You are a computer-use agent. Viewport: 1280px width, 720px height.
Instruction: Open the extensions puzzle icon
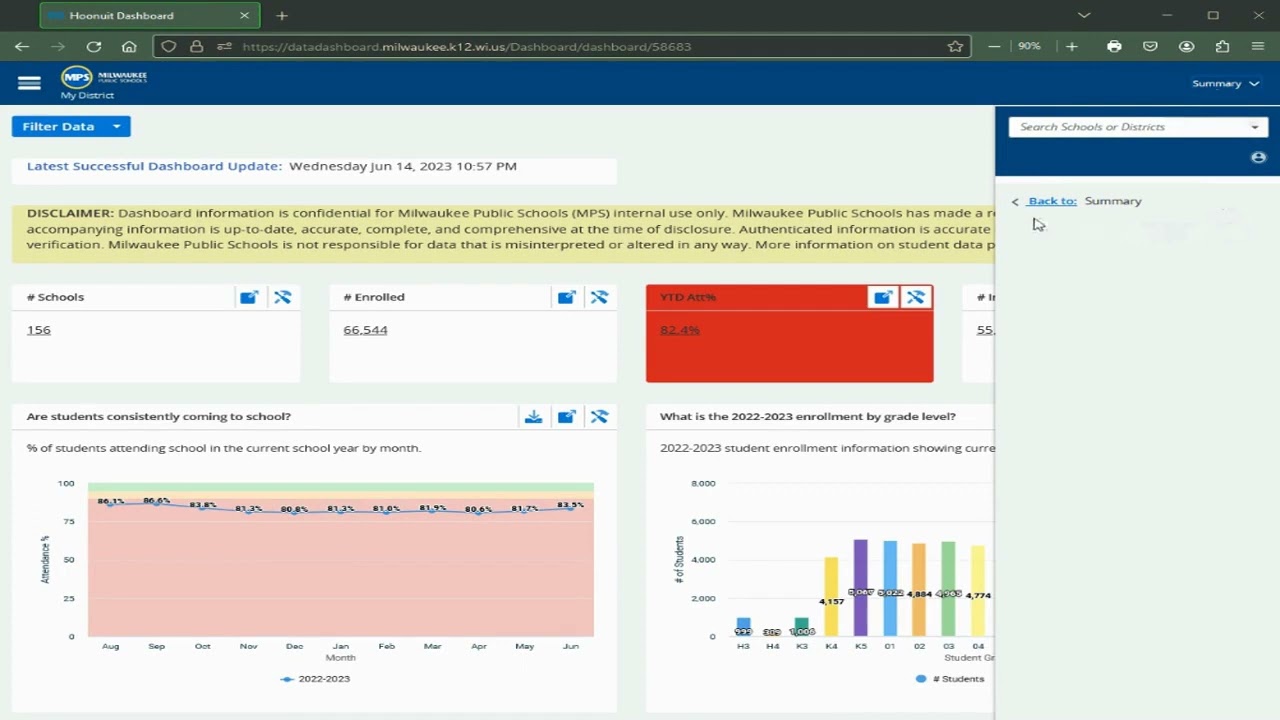point(1222,47)
